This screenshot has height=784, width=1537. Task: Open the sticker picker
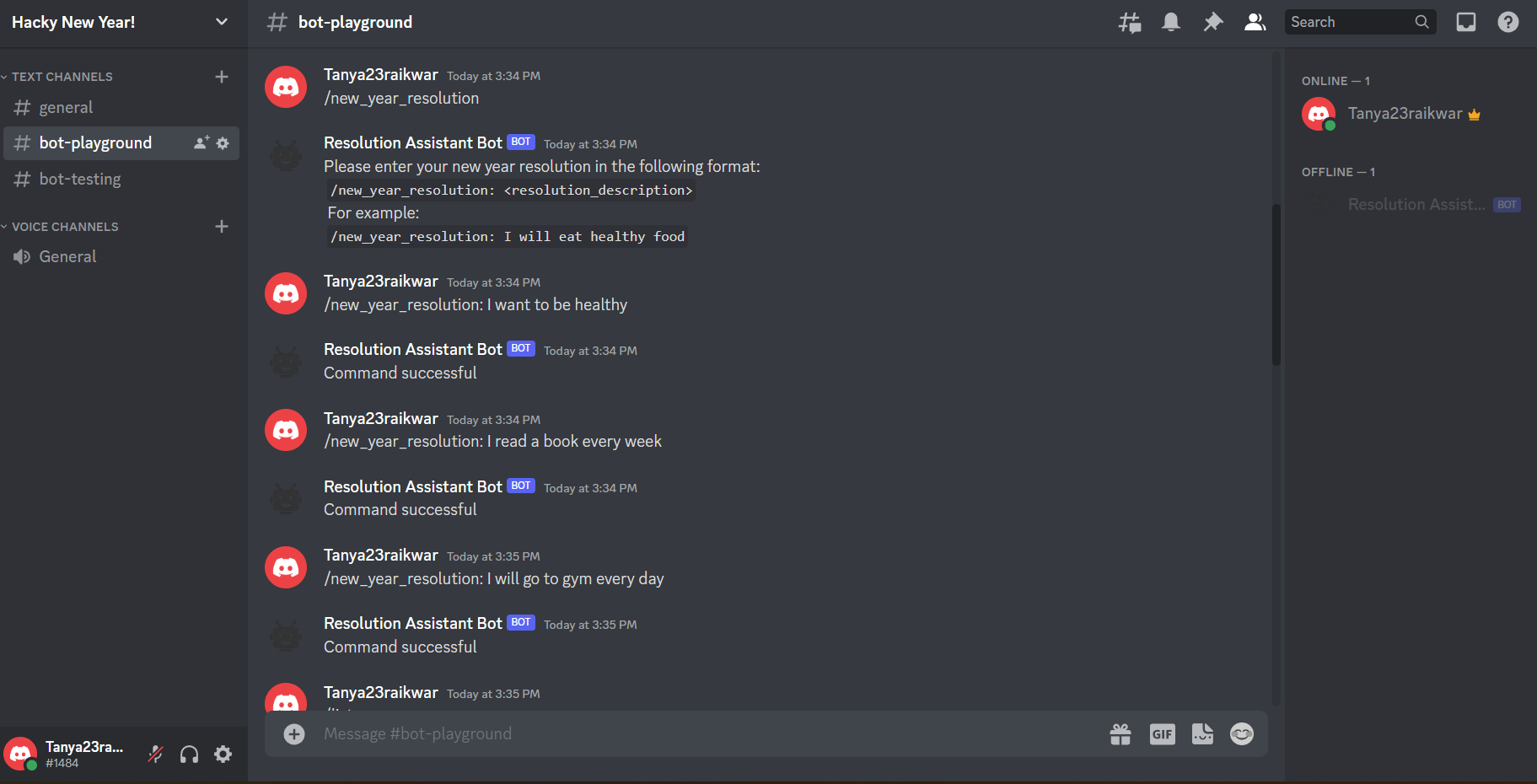coord(1202,734)
